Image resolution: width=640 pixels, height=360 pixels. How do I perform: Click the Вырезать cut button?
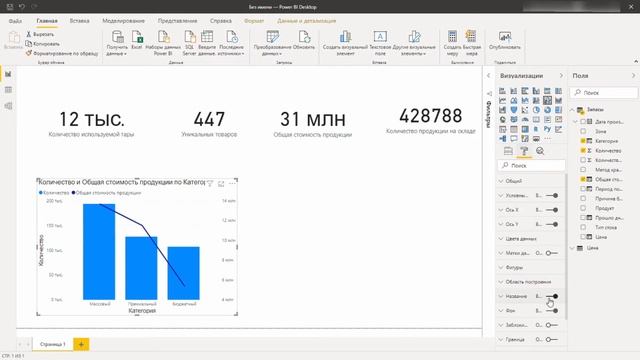40,34
